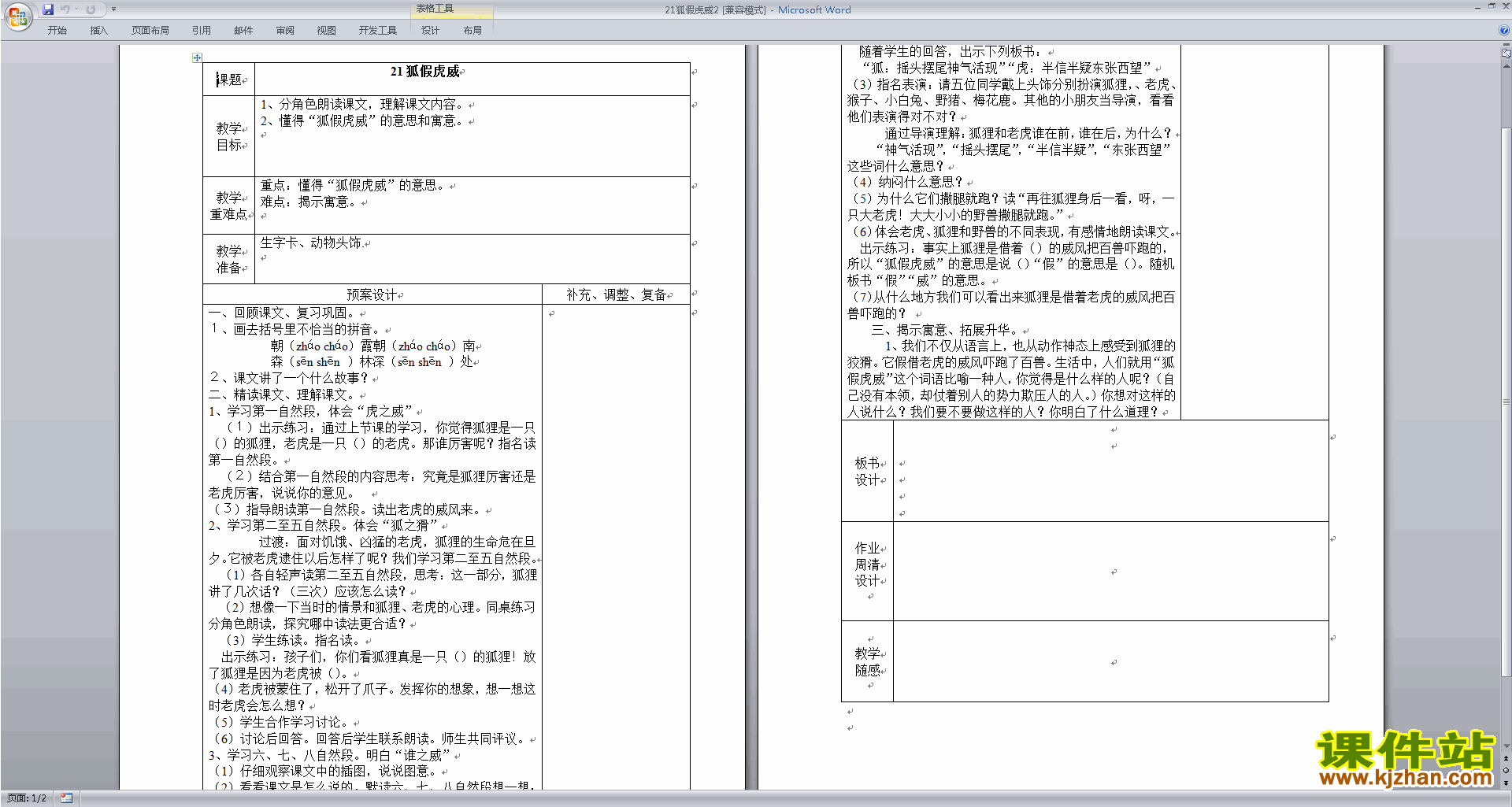The width and height of the screenshot is (1512, 807).
Task: Click the document split bar handle
Action: 1506,46
